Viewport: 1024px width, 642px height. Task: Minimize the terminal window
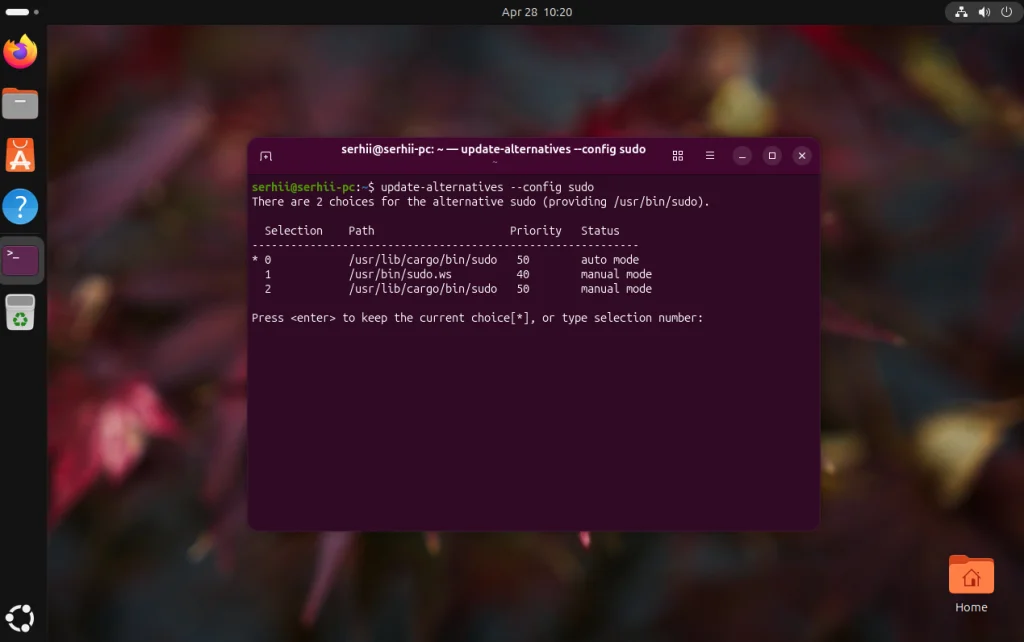[x=742, y=155]
